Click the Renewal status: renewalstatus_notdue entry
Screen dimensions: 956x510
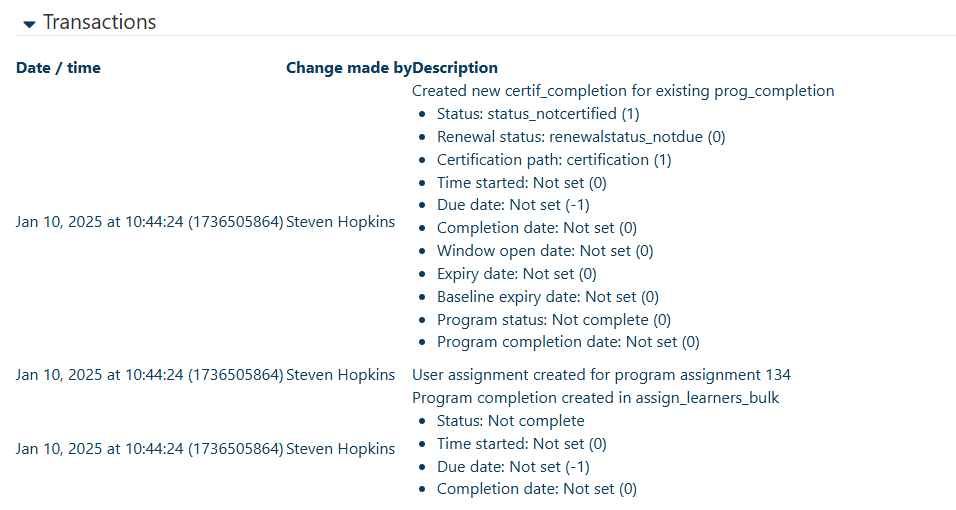(x=581, y=137)
